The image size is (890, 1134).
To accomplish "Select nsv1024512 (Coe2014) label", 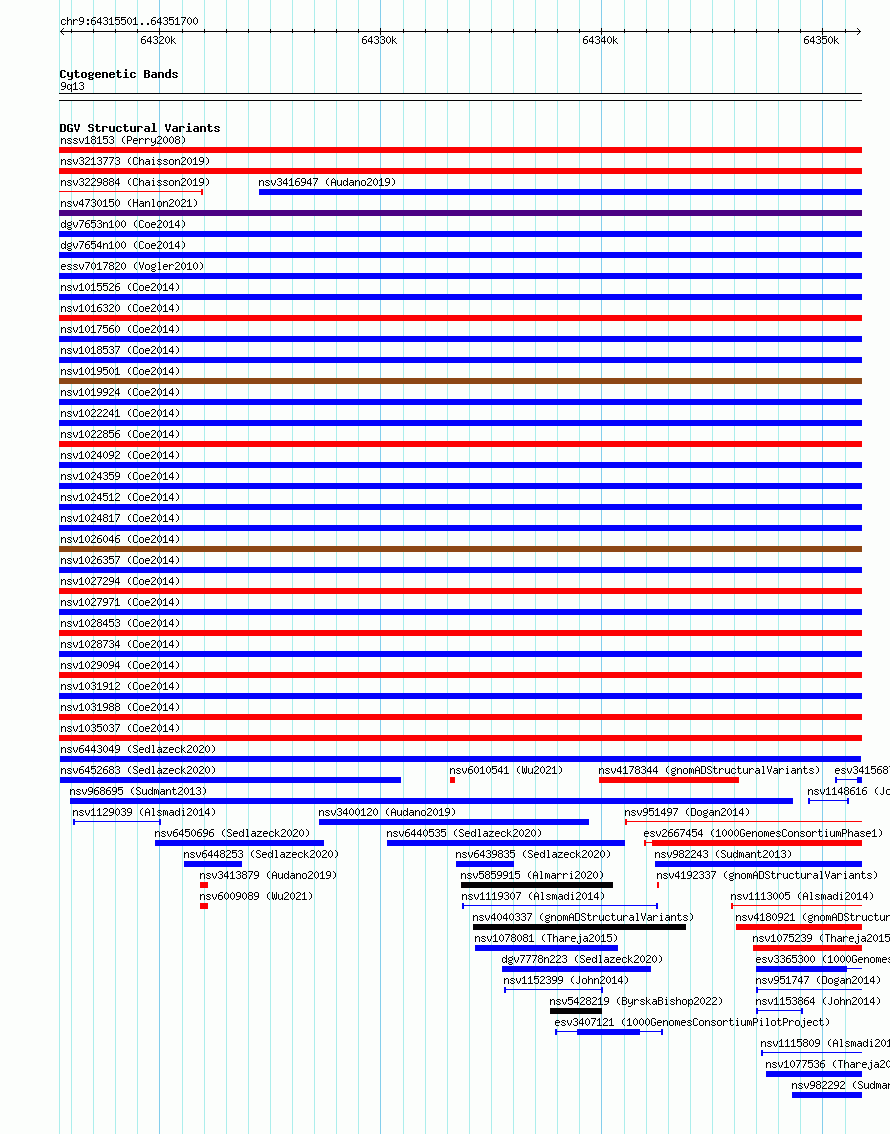I will tap(120, 497).
